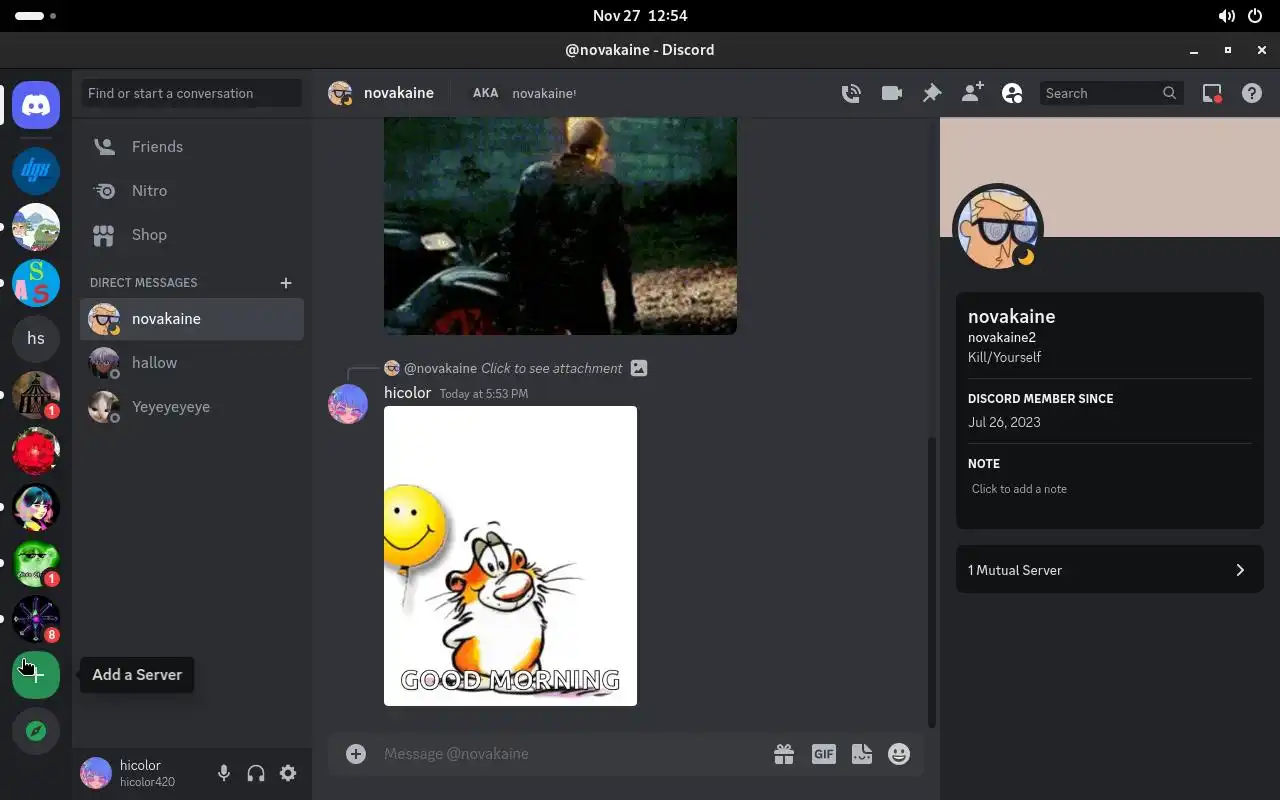Show pinned messages

pos(932,93)
